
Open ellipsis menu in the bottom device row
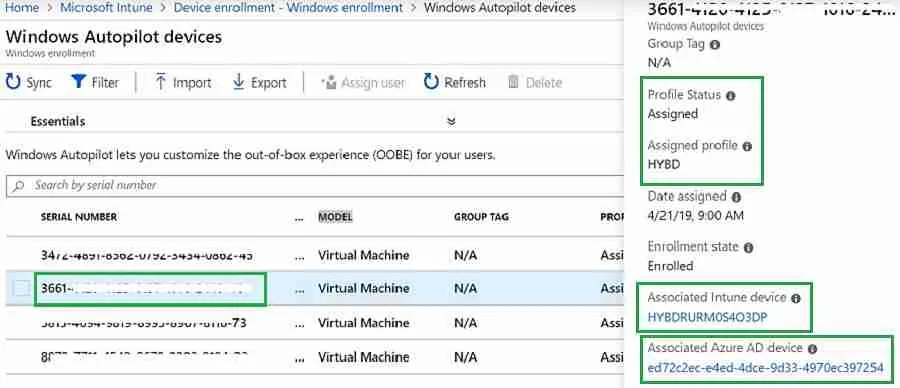[x=299, y=359]
